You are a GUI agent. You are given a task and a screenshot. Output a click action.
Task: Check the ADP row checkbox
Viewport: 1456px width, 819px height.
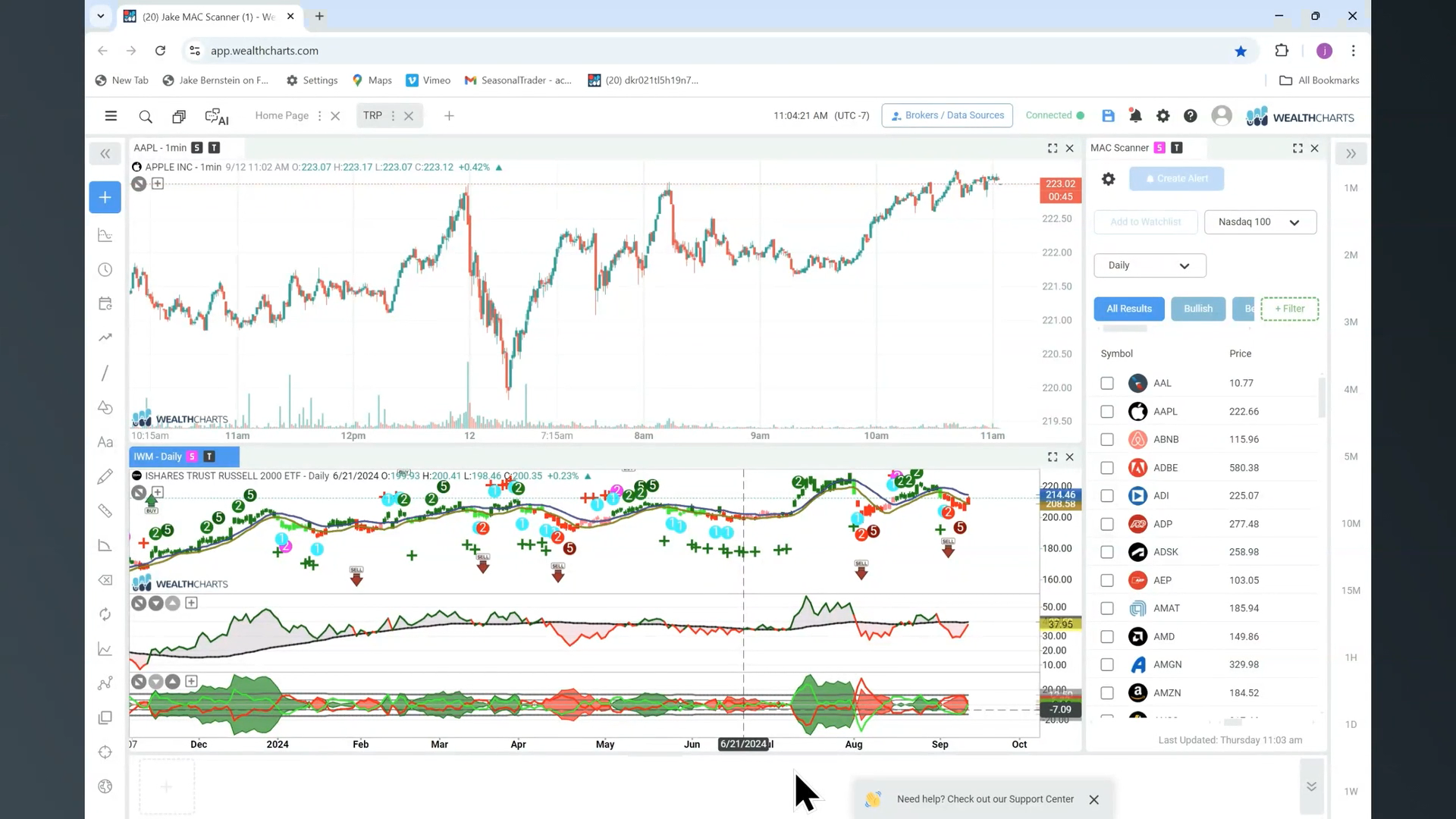1107,524
